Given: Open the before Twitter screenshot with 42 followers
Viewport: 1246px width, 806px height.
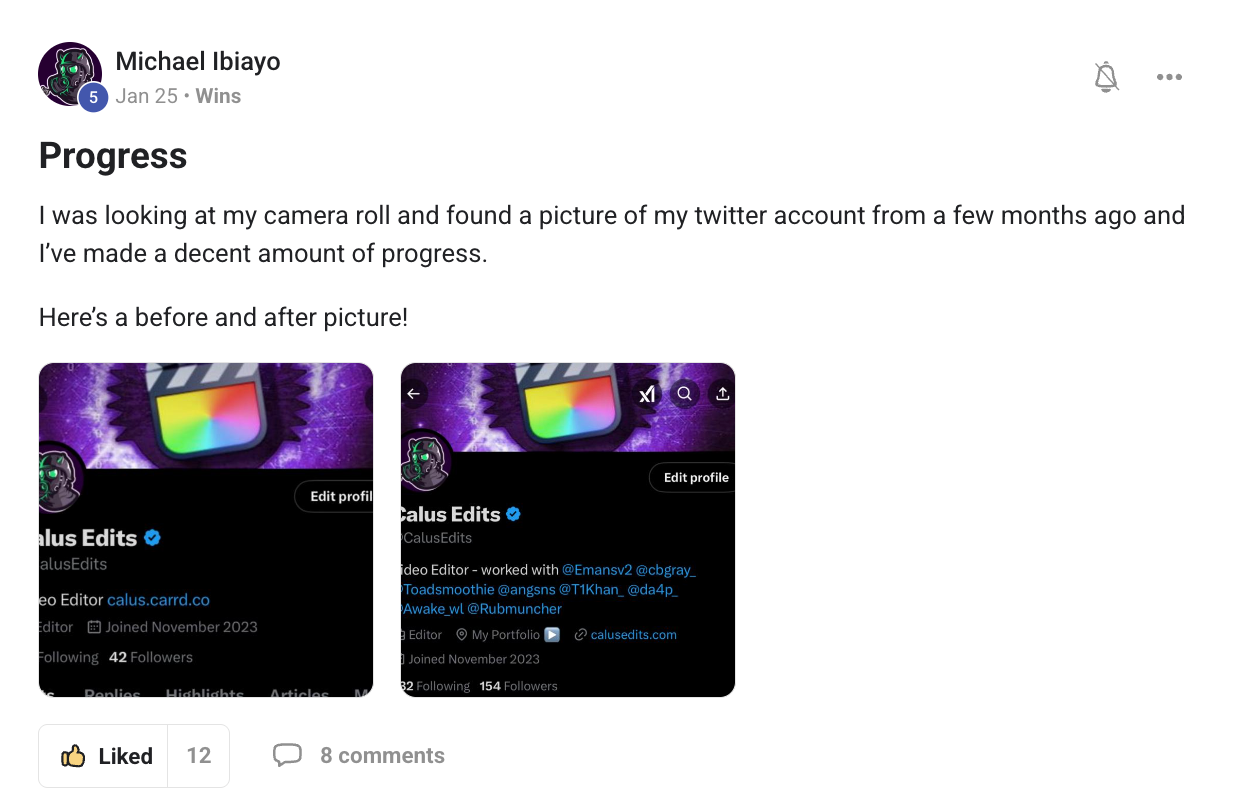Looking at the screenshot, I should [205, 529].
